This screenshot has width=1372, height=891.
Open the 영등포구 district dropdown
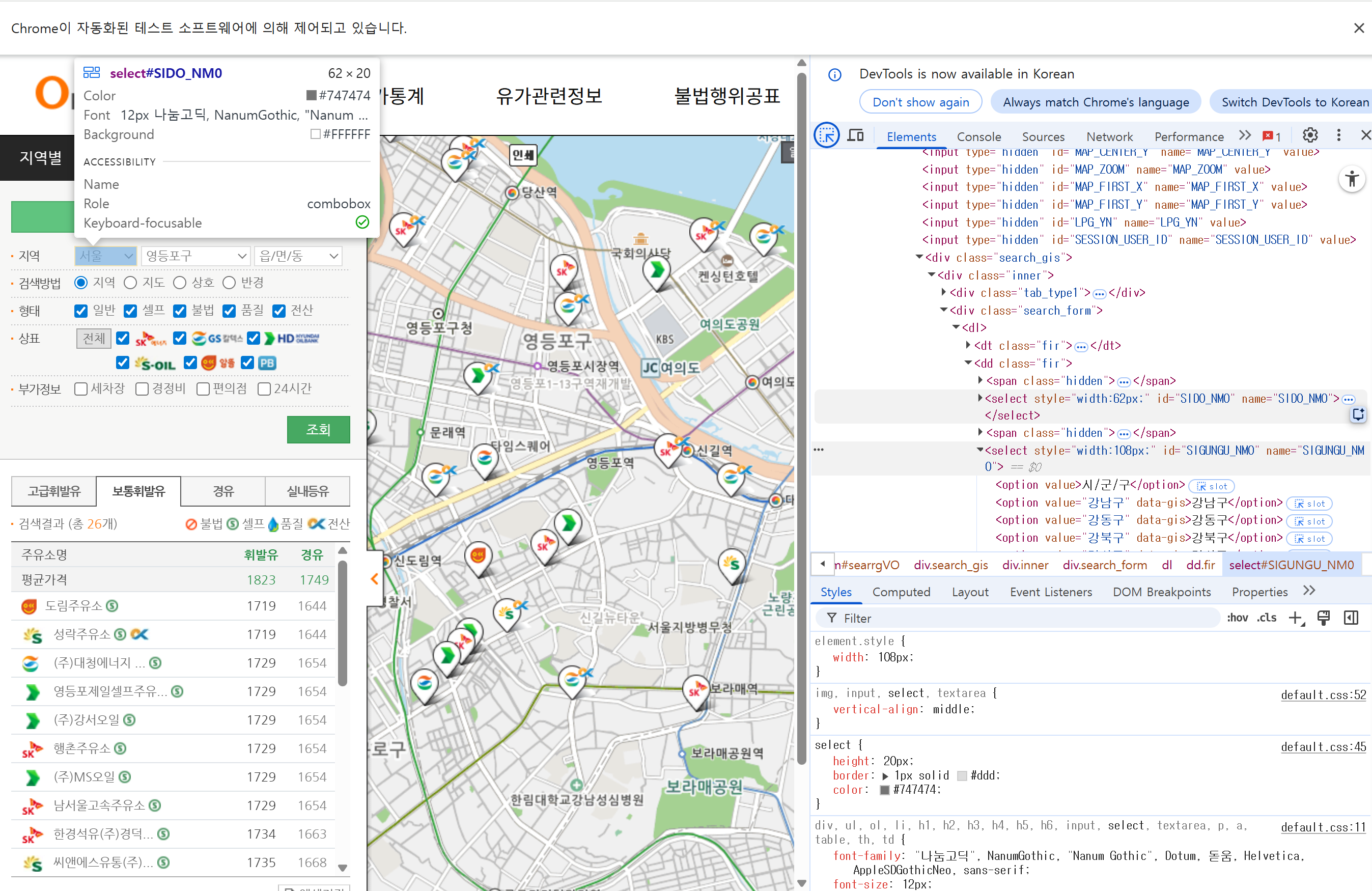[195, 256]
